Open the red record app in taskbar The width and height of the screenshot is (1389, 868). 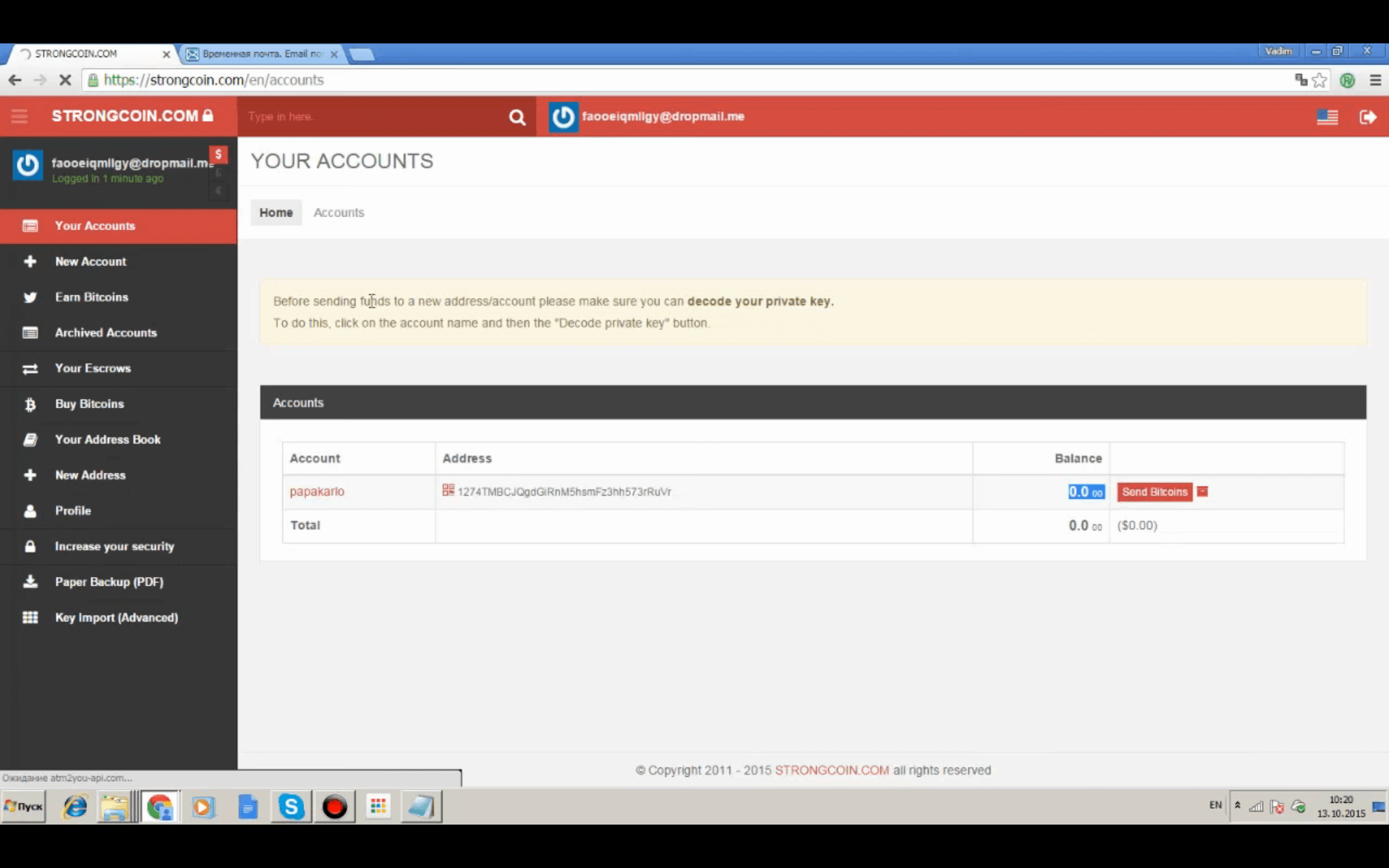click(334, 807)
